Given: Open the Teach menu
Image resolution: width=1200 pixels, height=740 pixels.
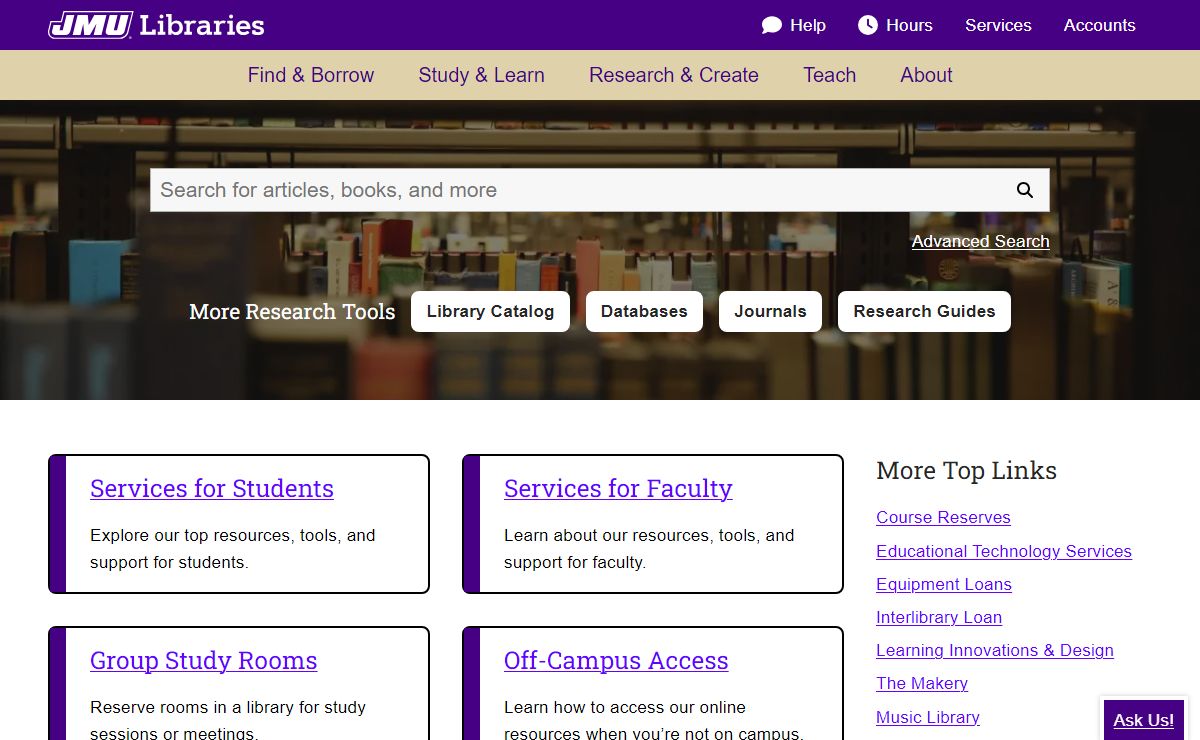Looking at the screenshot, I should [829, 75].
